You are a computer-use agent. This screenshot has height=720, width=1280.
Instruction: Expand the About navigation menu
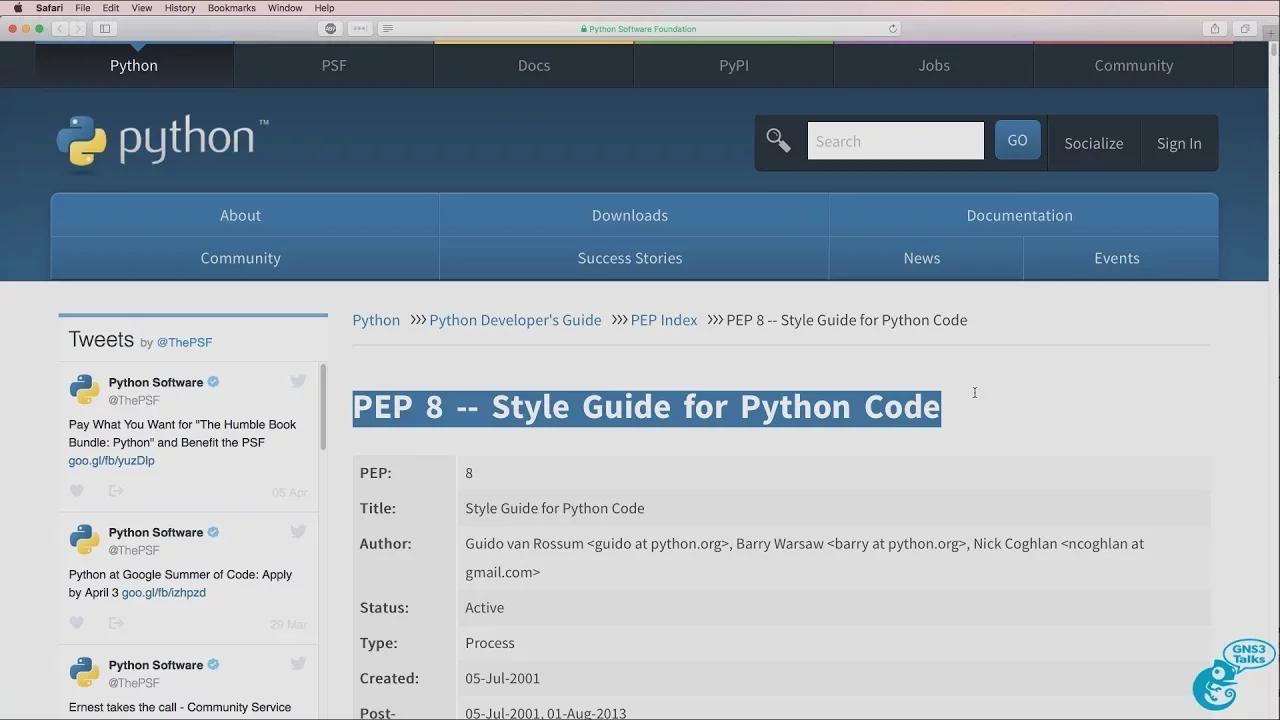point(240,215)
